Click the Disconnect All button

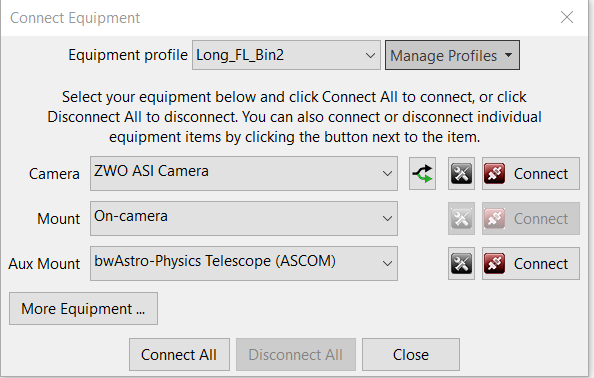click(296, 355)
